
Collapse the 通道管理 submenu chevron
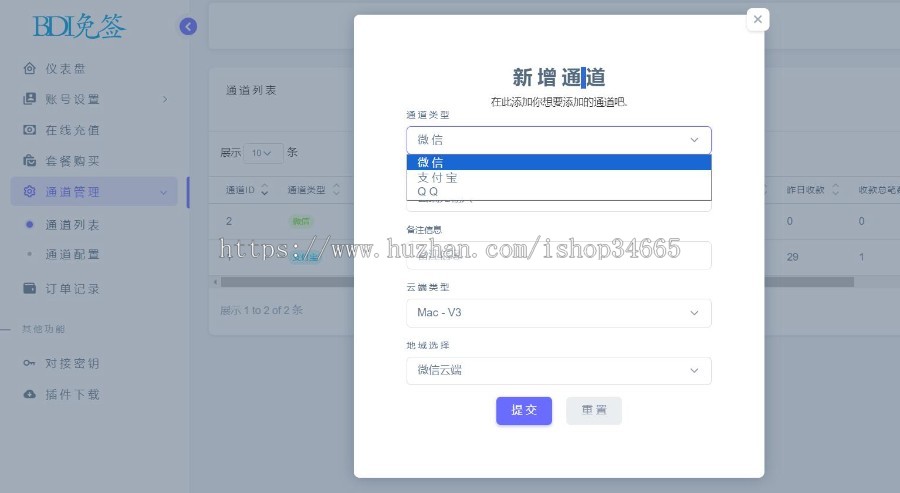pyautogui.click(x=164, y=192)
